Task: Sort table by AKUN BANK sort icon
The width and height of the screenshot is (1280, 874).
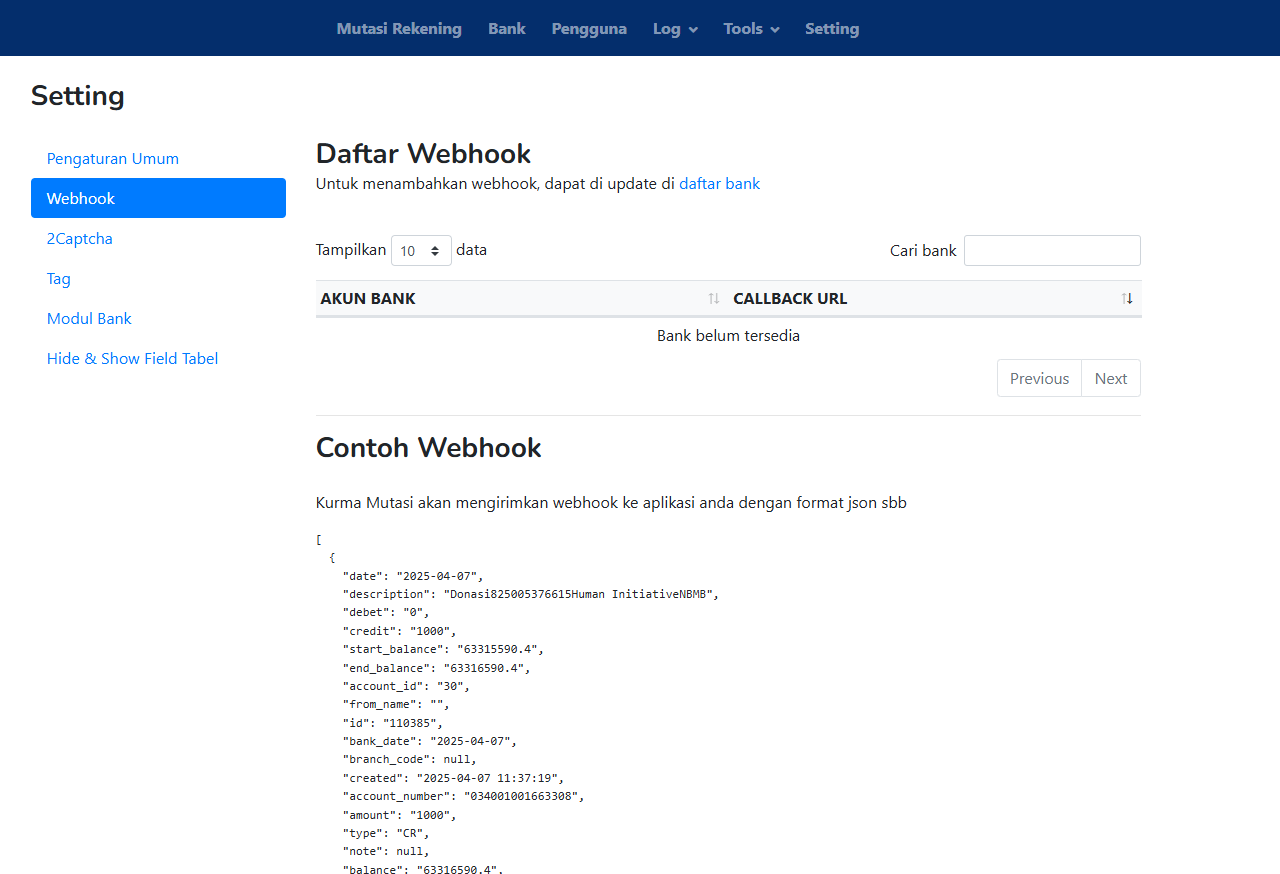Action: point(714,299)
